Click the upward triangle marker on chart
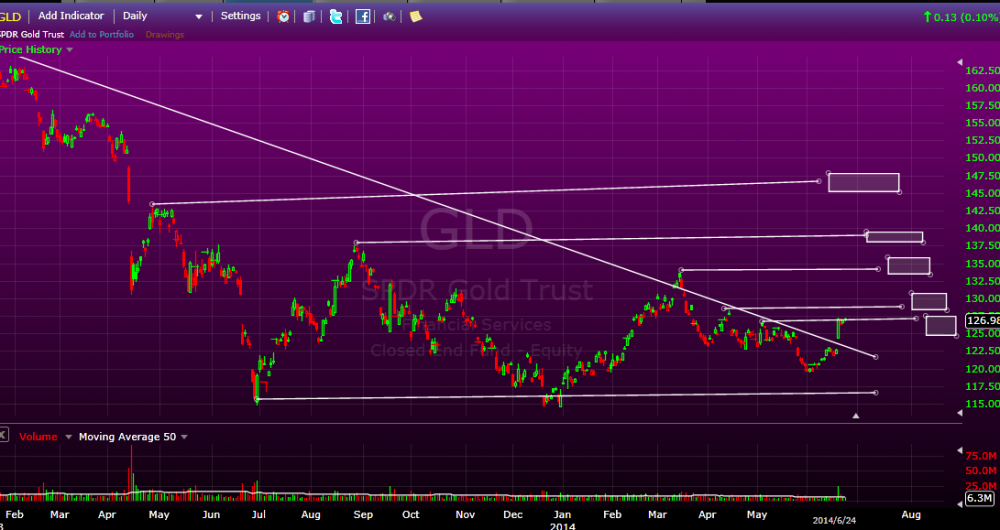Viewport: 1000px width, 530px height. (x=855, y=415)
